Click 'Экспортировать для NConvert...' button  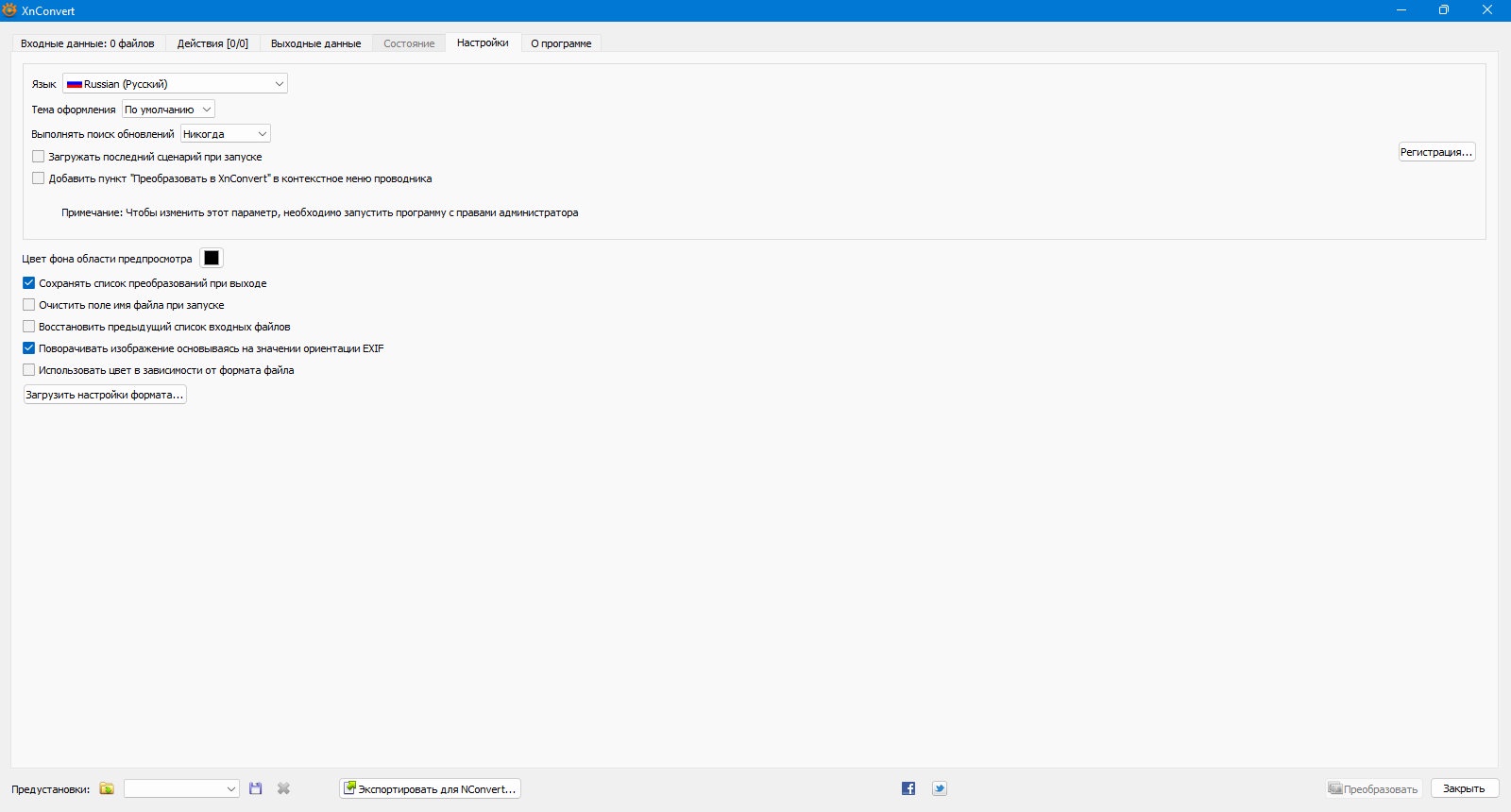[430, 788]
